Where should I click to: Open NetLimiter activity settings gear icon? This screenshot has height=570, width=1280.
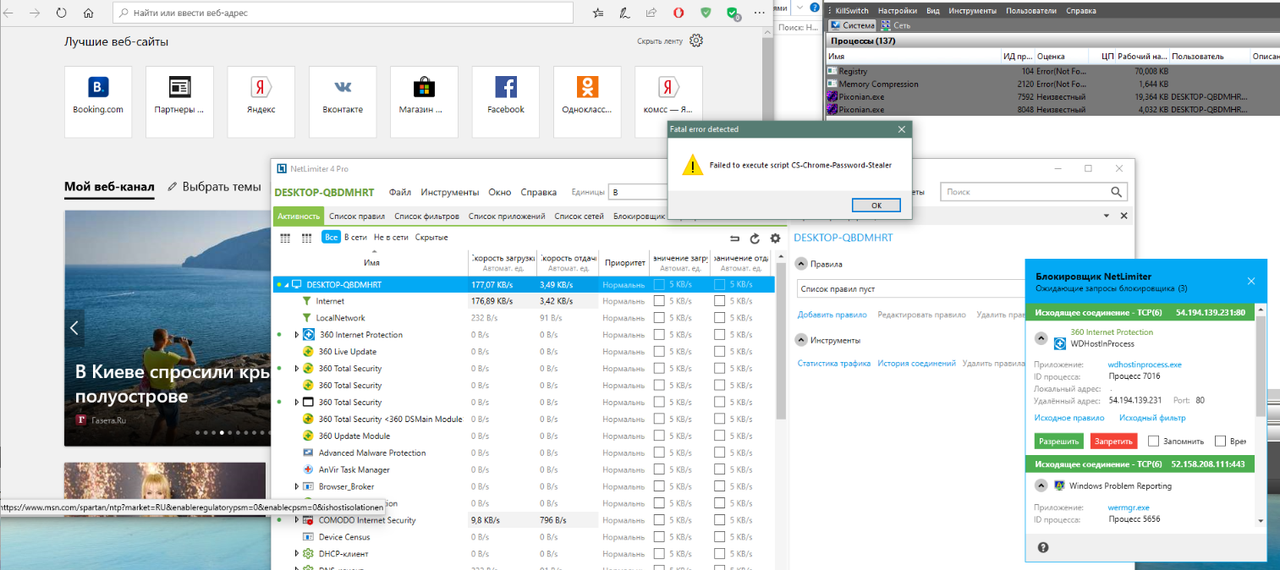(x=775, y=238)
